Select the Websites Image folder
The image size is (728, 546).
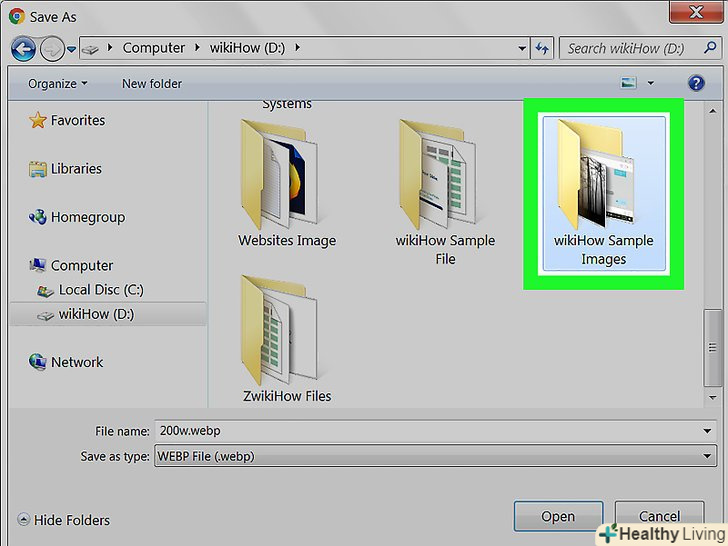286,184
